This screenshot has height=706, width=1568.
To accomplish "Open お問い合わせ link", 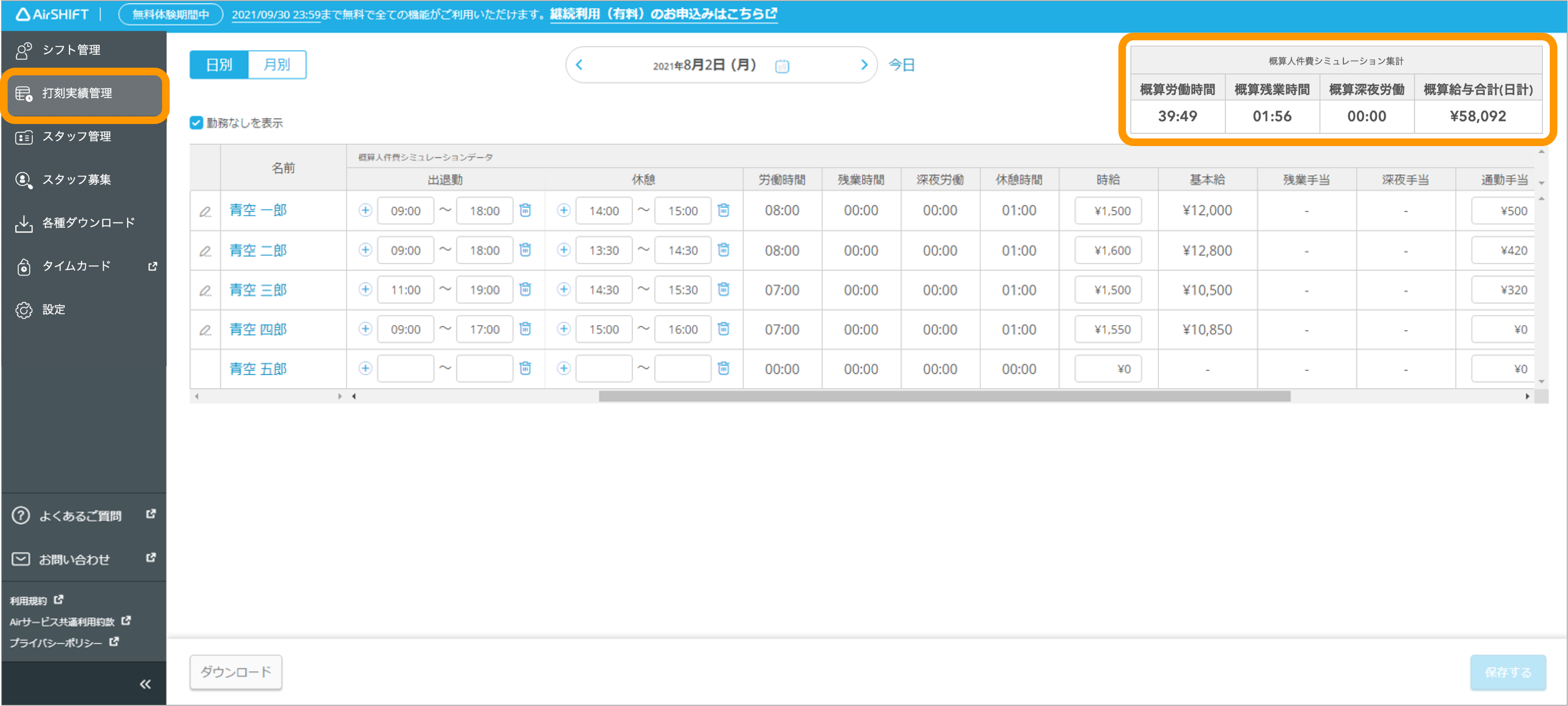I will (83, 559).
